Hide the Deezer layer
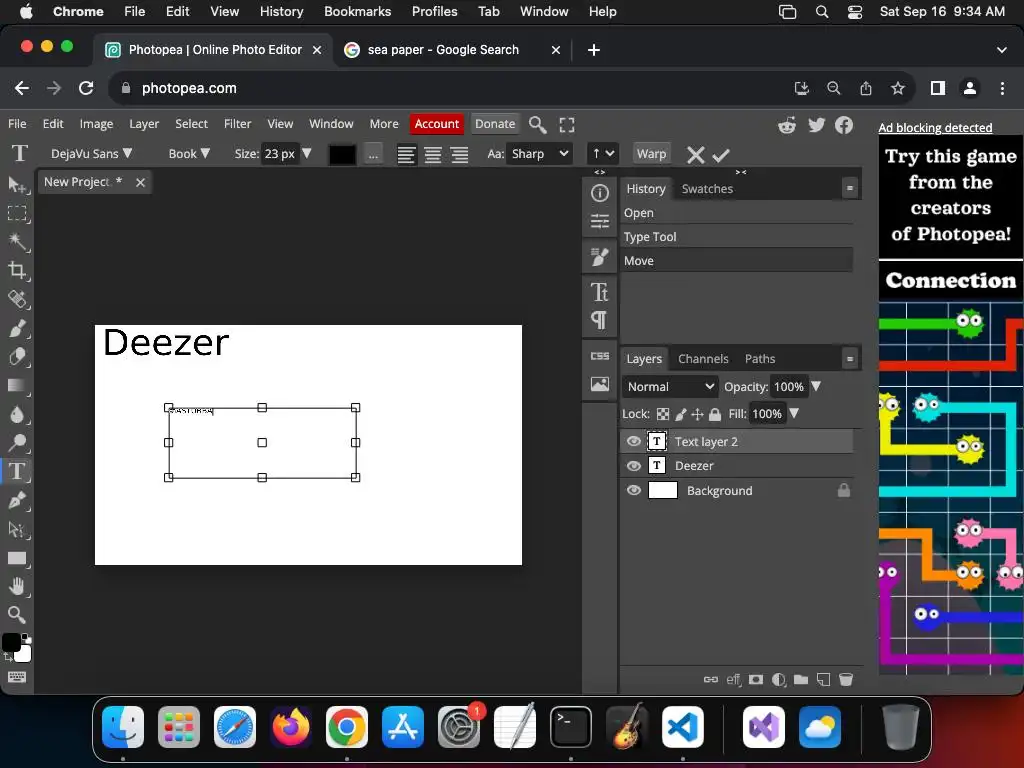1024x768 pixels. 633,466
